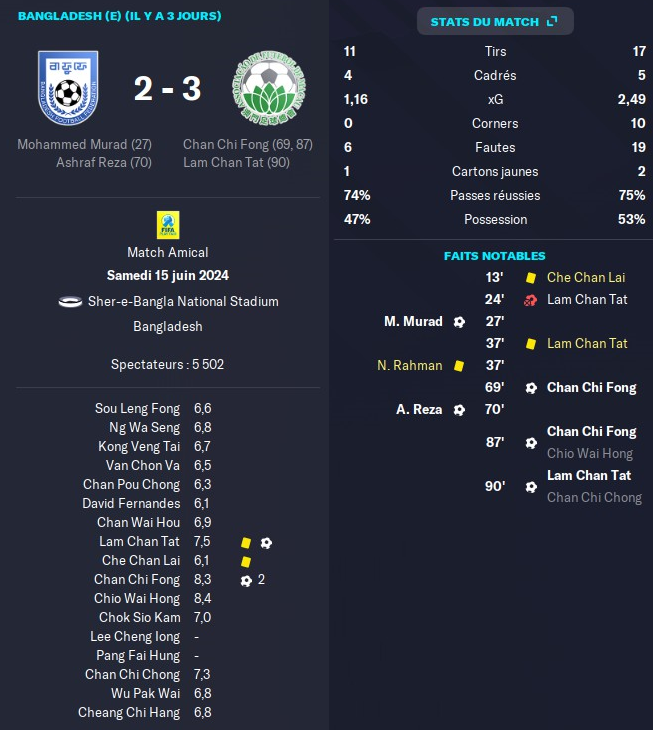Click the Bangladesh (E) match header

pos(119,16)
